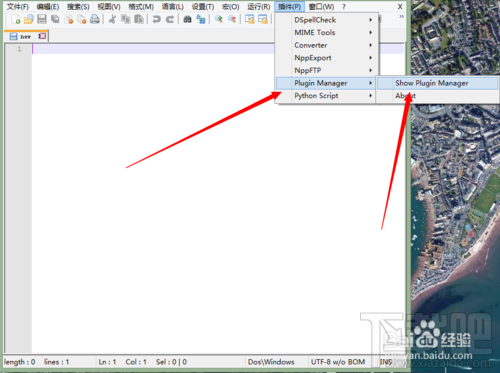The height and width of the screenshot is (373, 500).
Task: Expand the NppExport submenu
Action: point(326,58)
